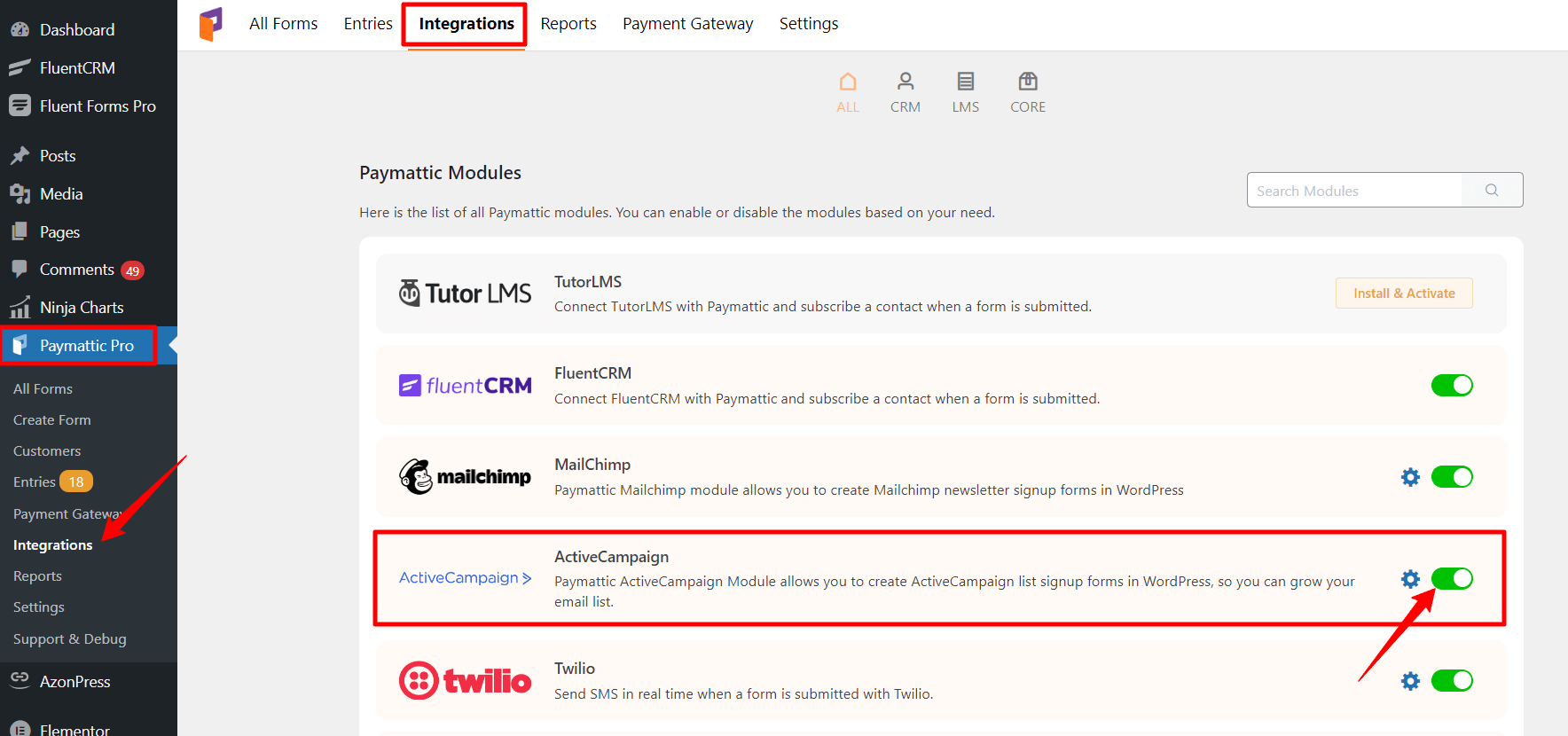This screenshot has height=736, width=1568.
Task: Open the Settings top tab
Action: 809,24
